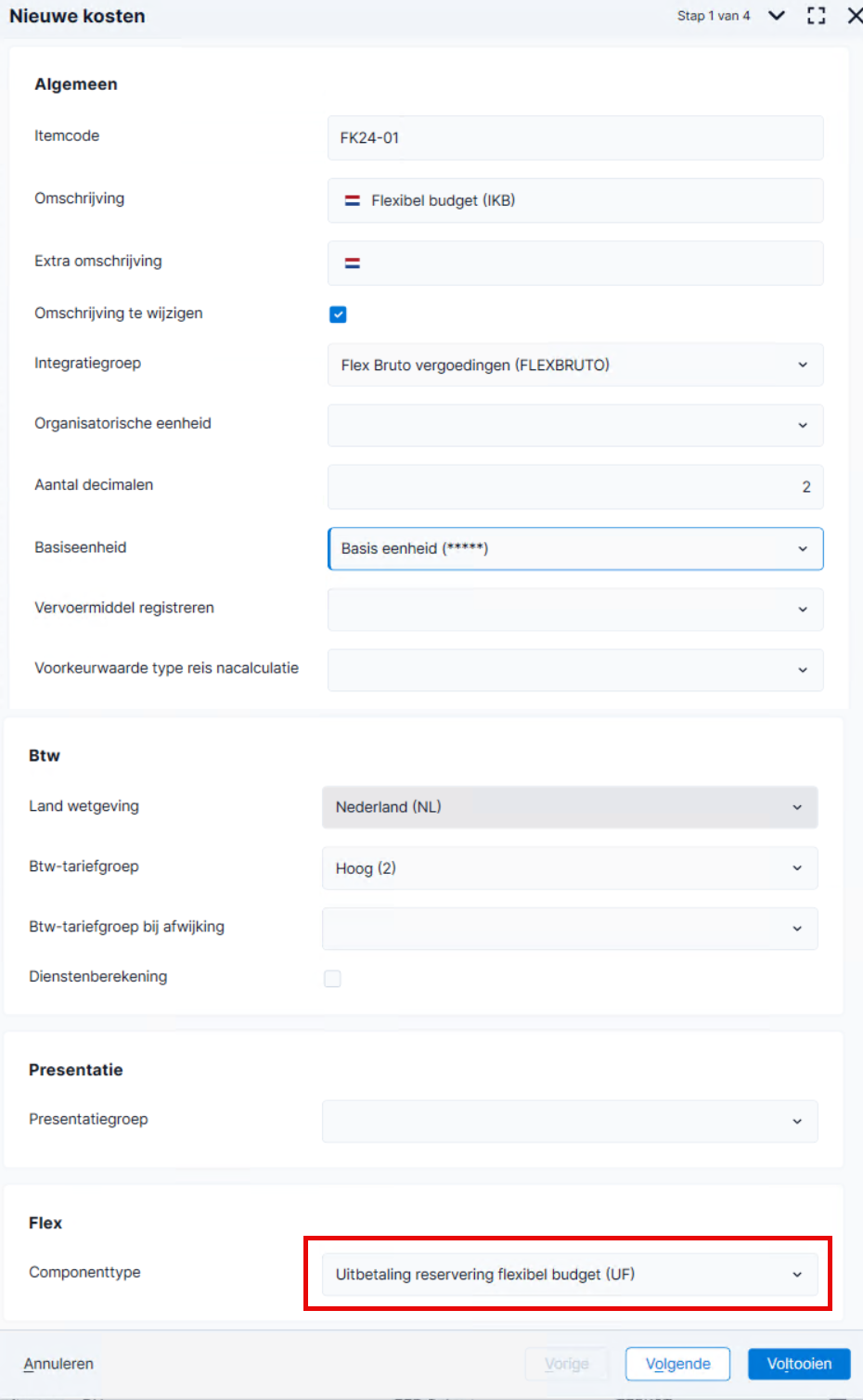Expand Btw-tariefgroep bij afwijking dropdown
863x1400 pixels.
coord(570,929)
